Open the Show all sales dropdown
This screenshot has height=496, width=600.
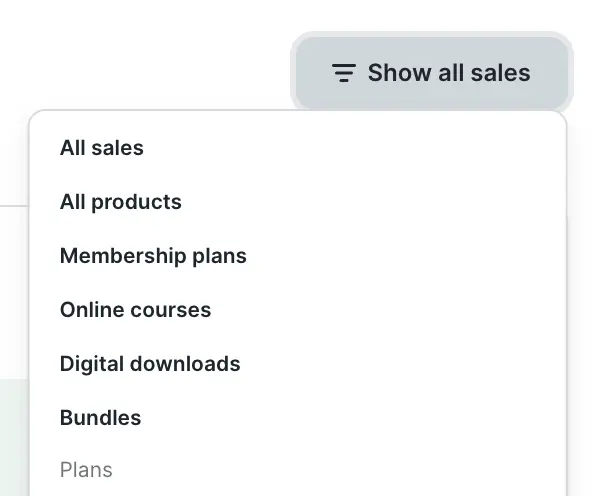point(432,73)
